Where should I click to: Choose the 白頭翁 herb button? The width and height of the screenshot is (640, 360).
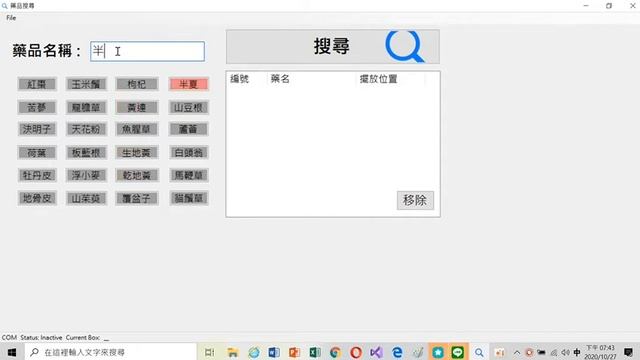[x=189, y=153]
